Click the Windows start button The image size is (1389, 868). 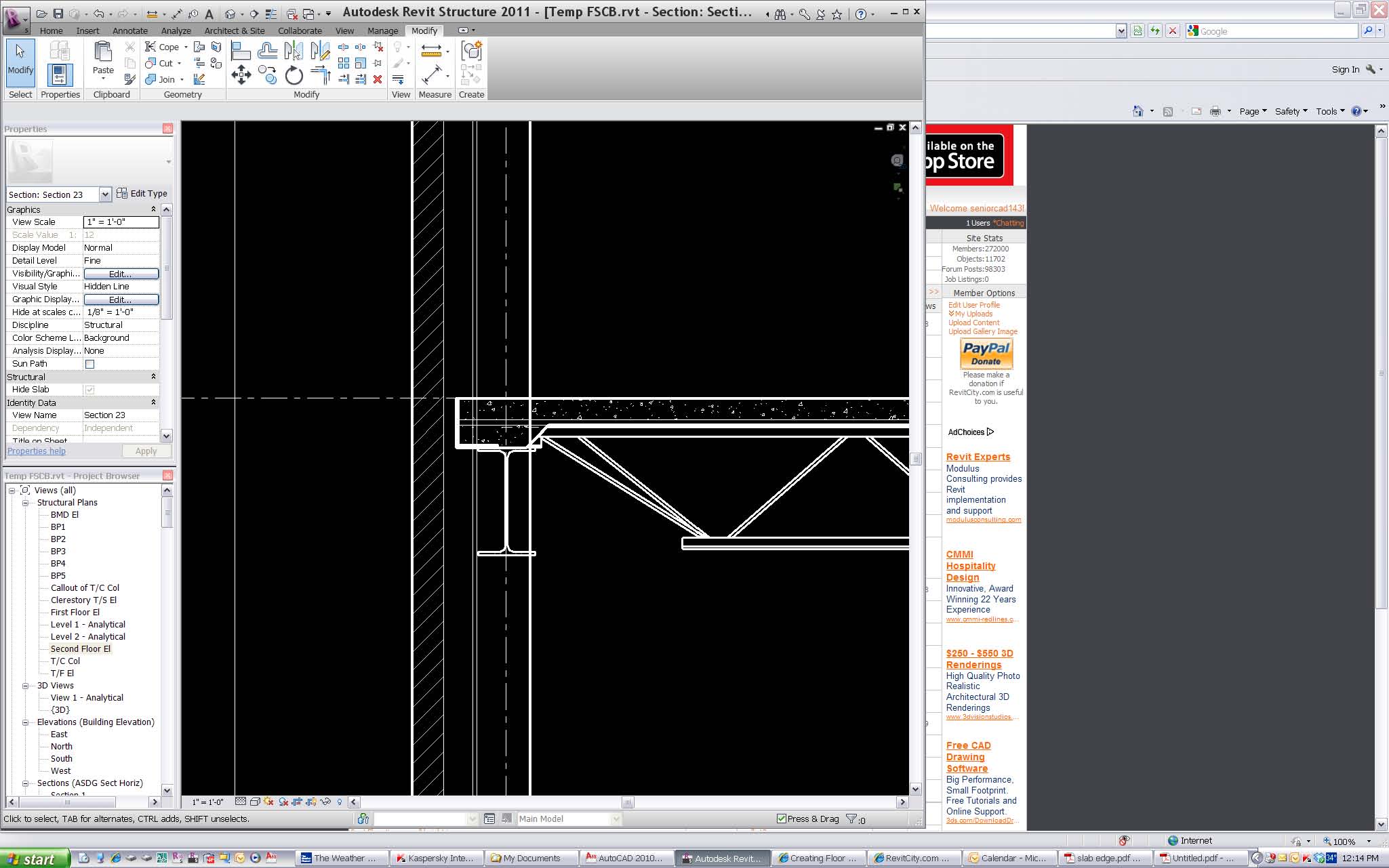pyautogui.click(x=34, y=859)
